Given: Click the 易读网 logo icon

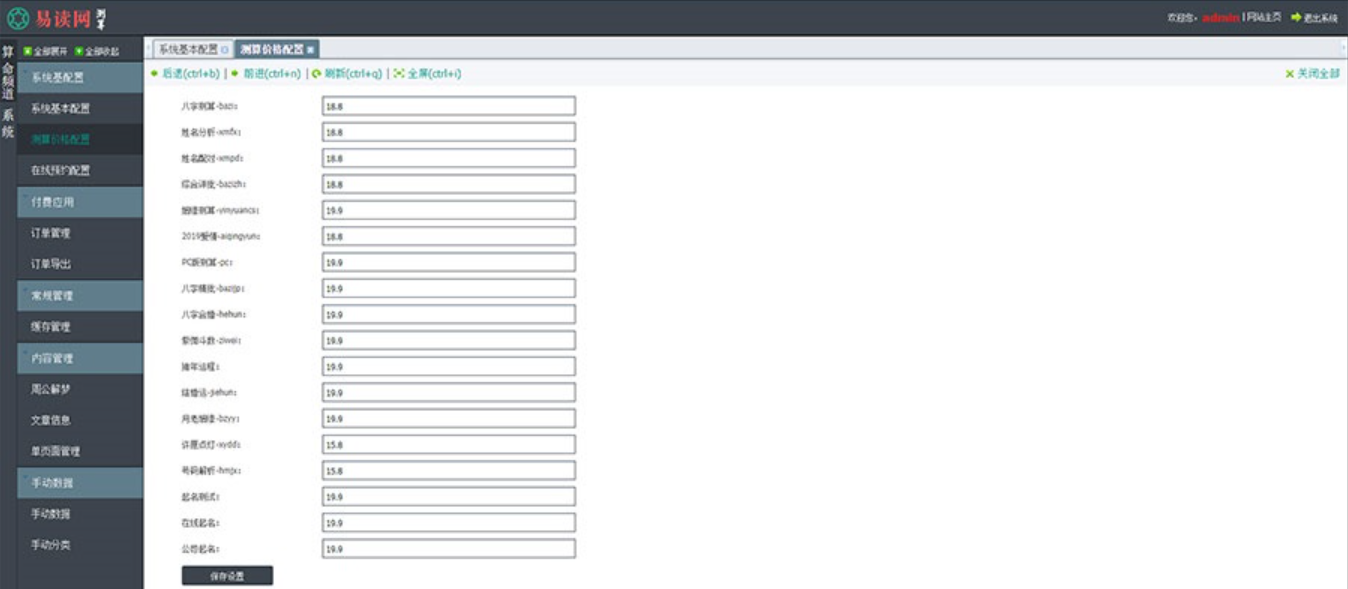Looking at the screenshot, I should 17,18.
